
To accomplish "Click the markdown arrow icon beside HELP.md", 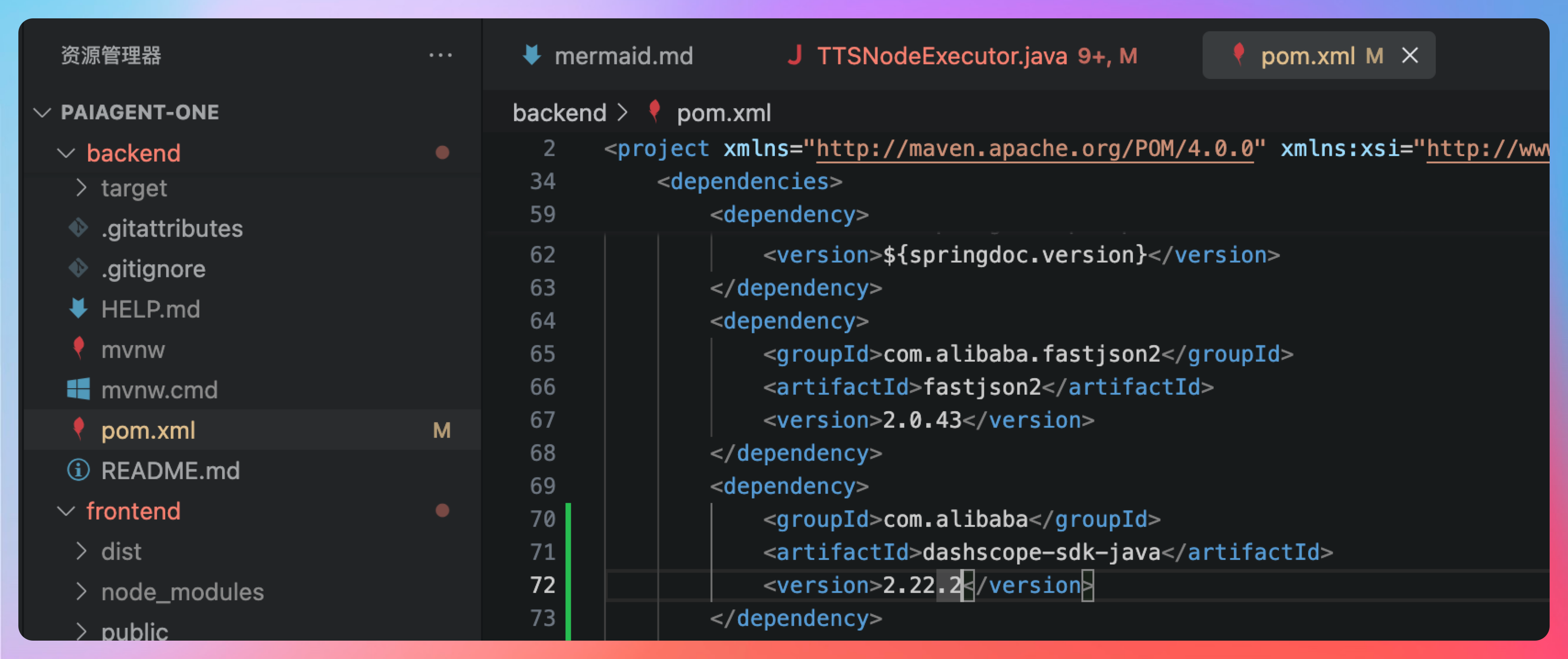I will [x=78, y=309].
